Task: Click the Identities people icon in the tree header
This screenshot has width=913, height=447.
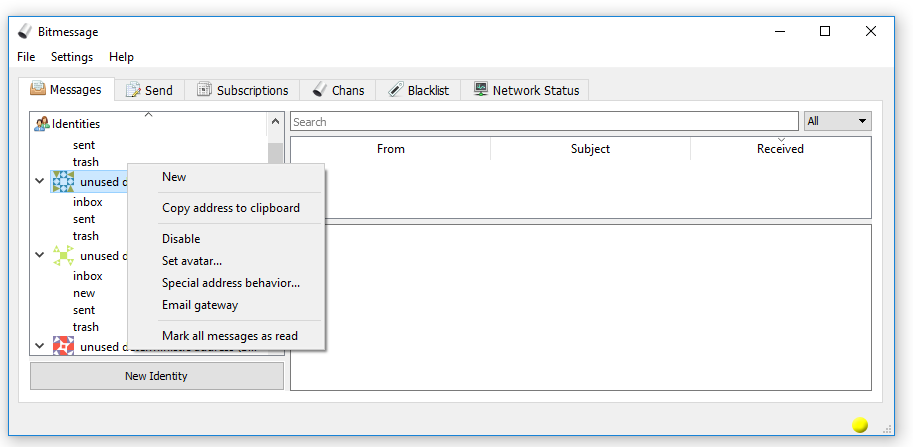Action: 42,123
